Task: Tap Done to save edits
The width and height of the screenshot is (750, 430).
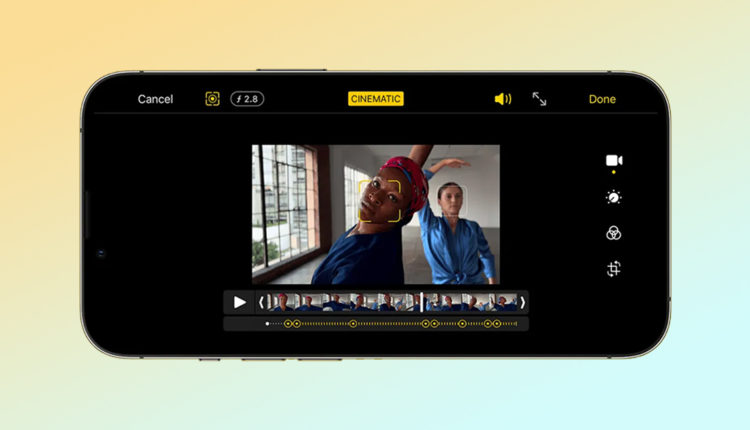Action: click(x=602, y=99)
